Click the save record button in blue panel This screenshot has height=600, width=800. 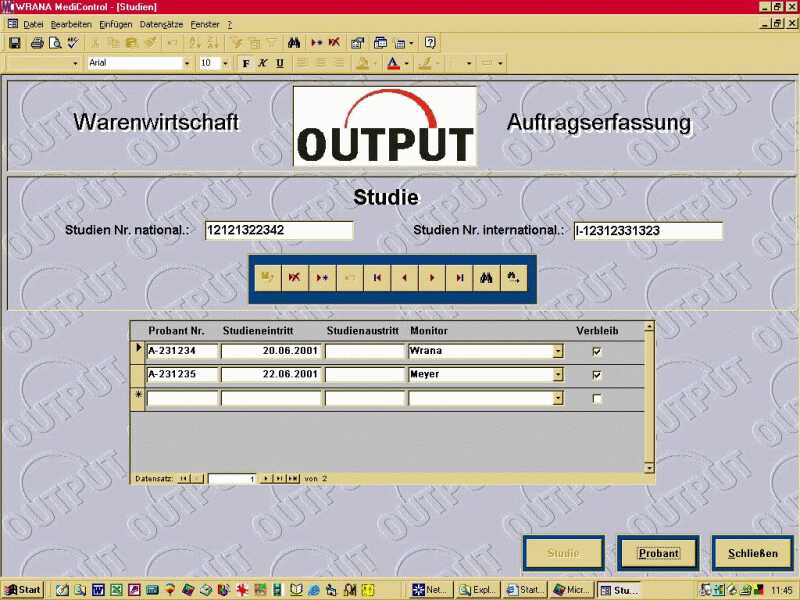(267, 278)
